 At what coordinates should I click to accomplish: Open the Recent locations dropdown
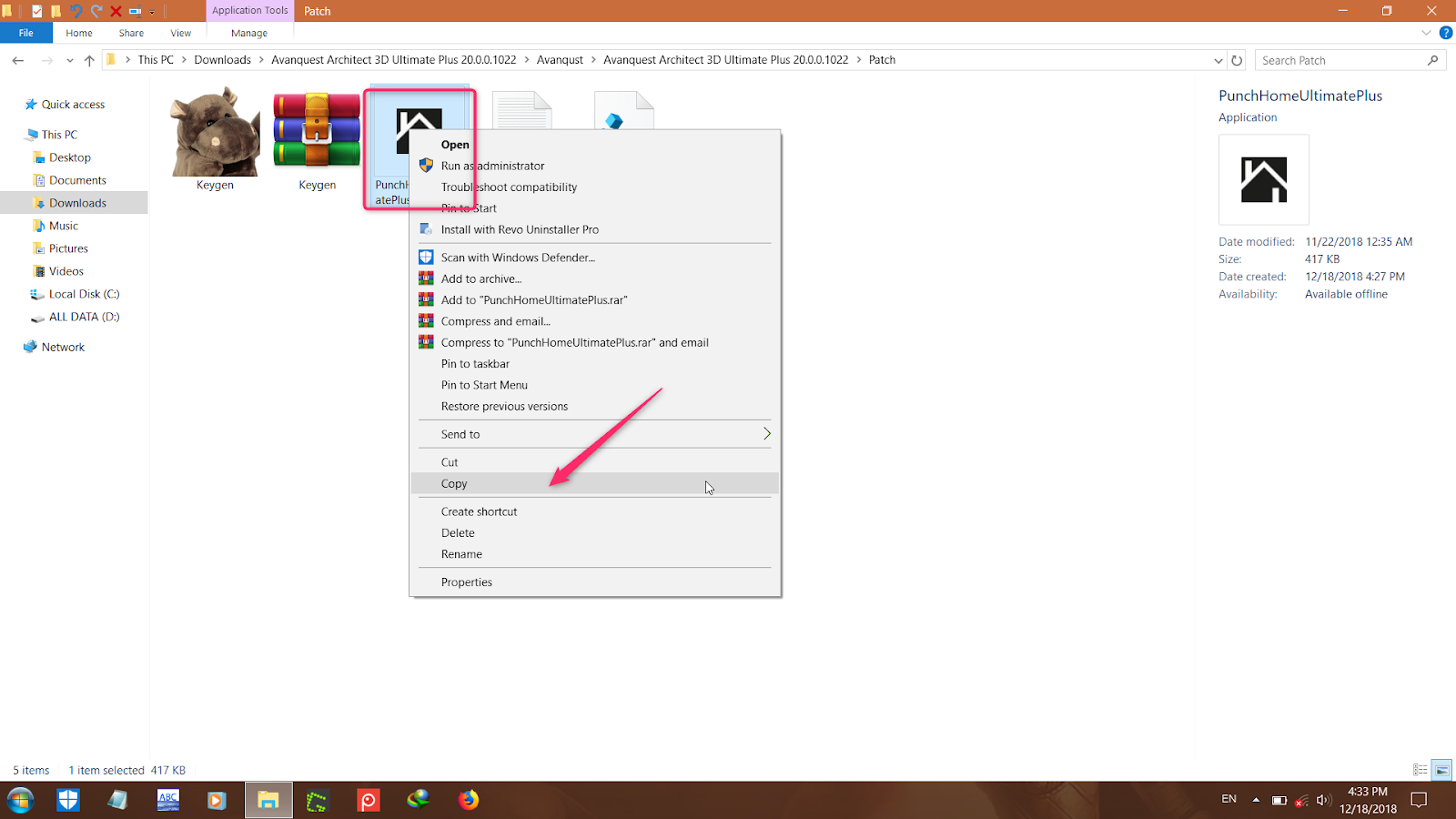click(x=70, y=60)
